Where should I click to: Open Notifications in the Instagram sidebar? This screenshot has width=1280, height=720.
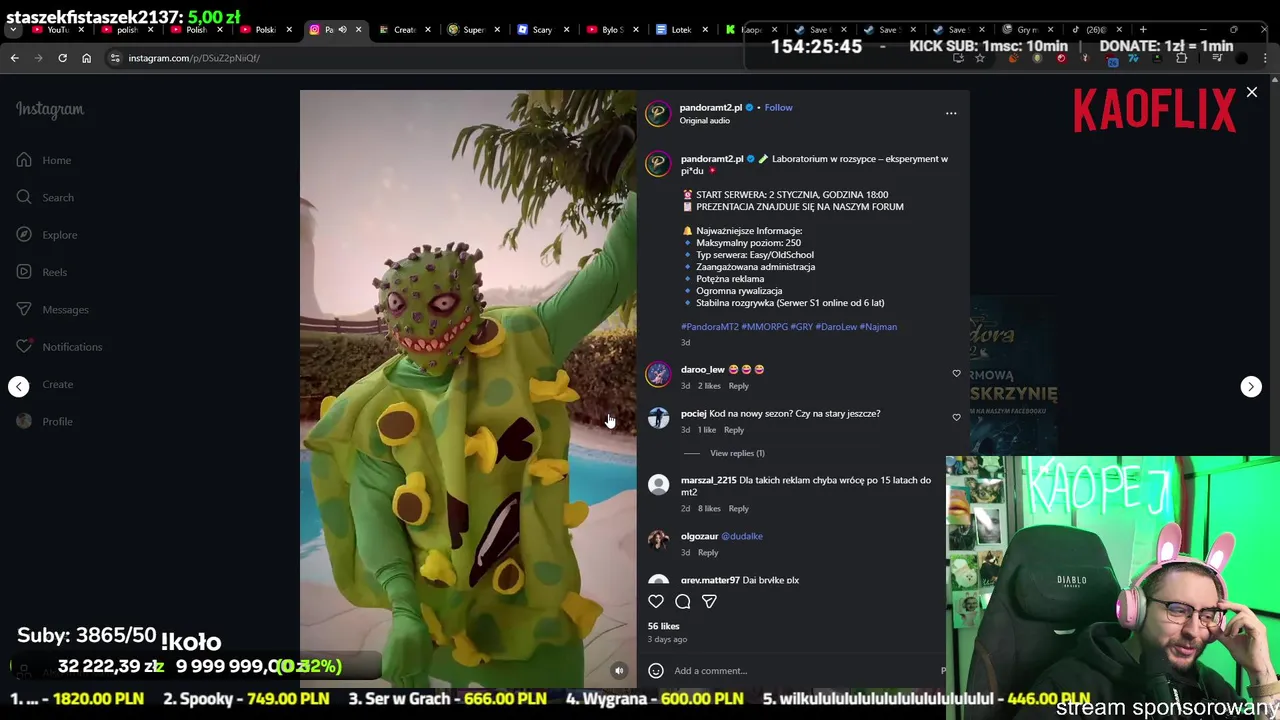tap(60, 347)
